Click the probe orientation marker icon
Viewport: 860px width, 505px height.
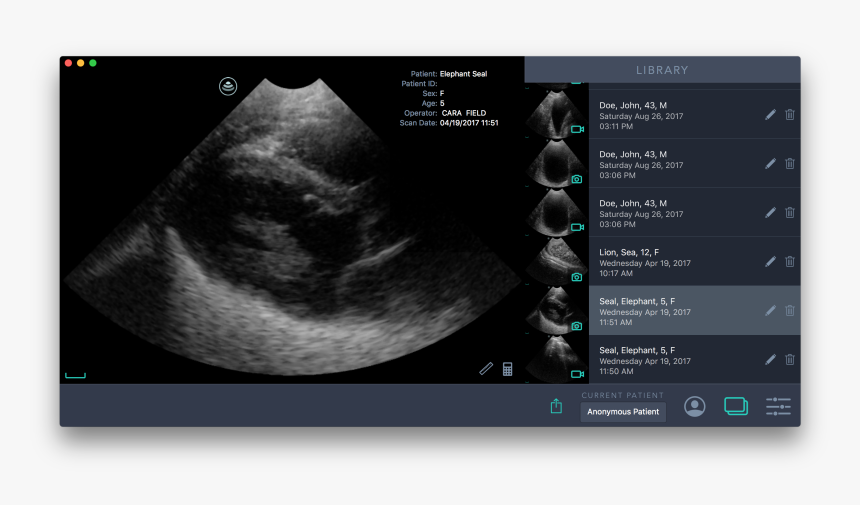(x=229, y=86)
